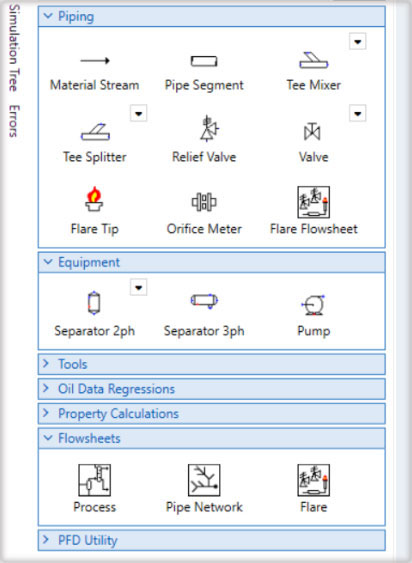Select Flare Flowsheet icon in Piping
This screenshot has width=412, height=563.
[314, 202]
